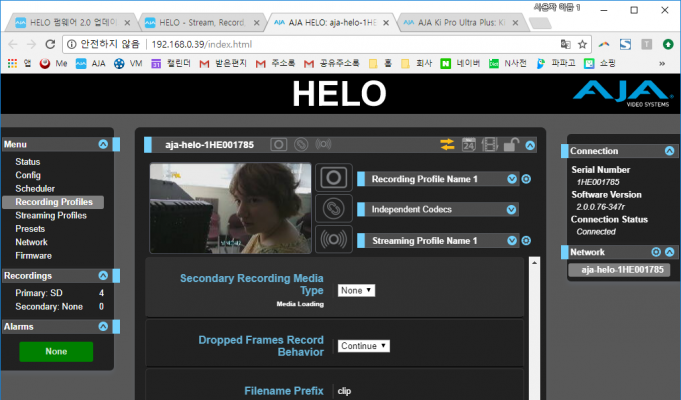
Task: Open Firmware in the menu
Action: [x=33, y=256]
